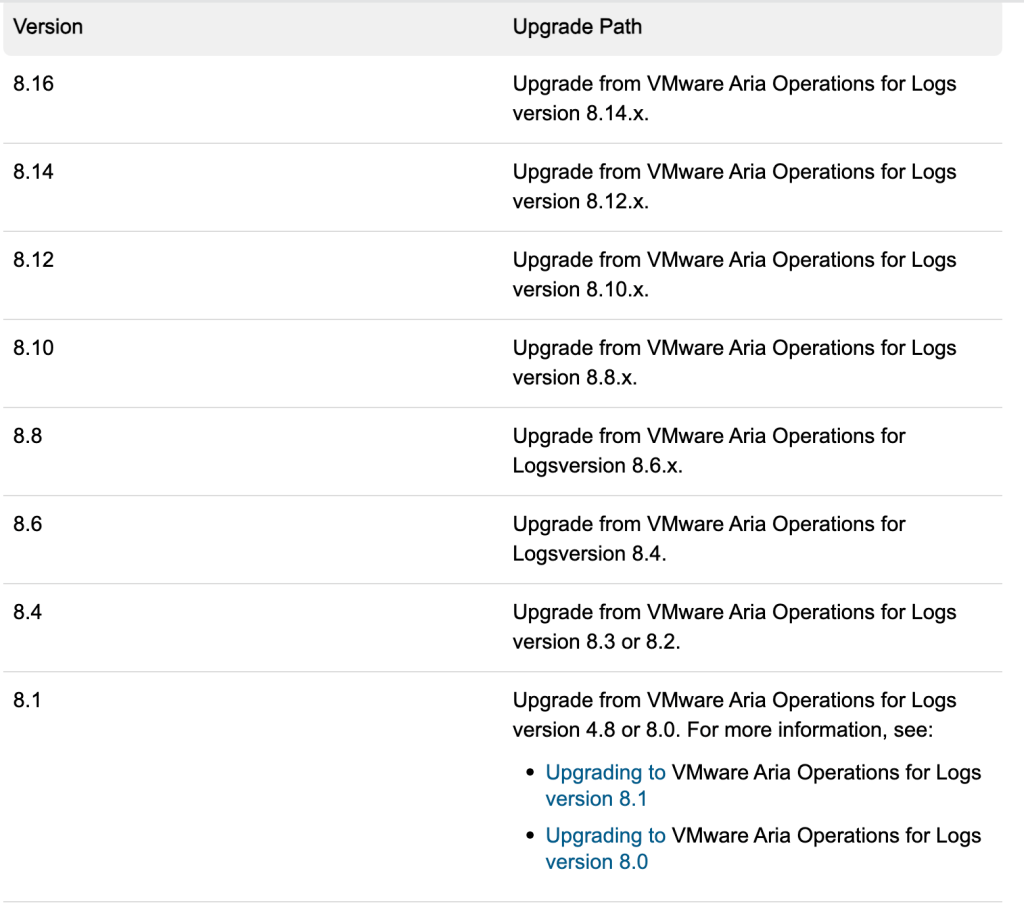
Task: Open the Upgrading to version 8.1 link
Action: (x=605, y=773)
